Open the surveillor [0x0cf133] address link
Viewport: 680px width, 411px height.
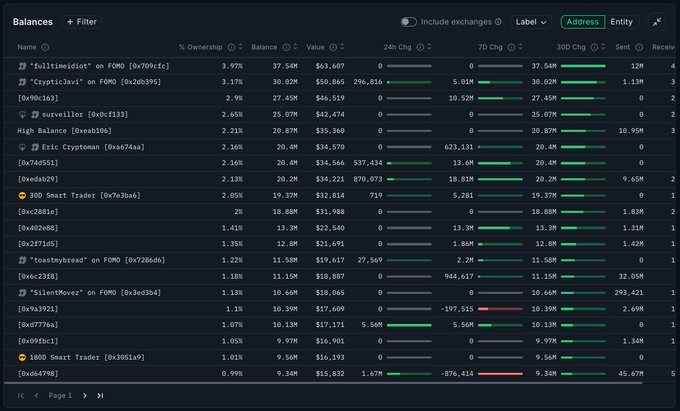(x=85, y=114)
